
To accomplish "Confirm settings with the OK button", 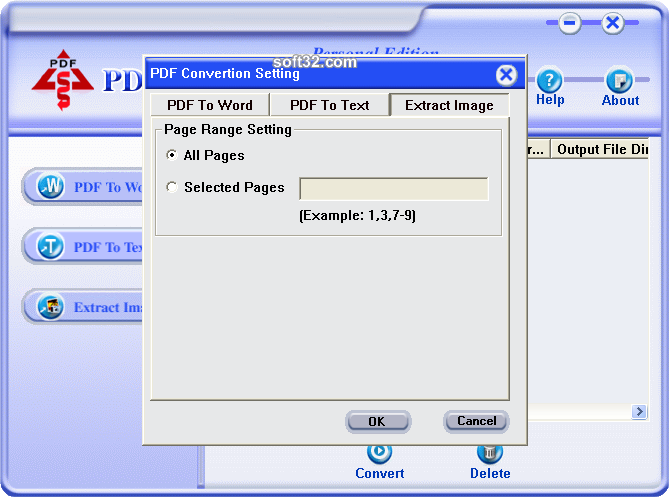I will 378,421.
